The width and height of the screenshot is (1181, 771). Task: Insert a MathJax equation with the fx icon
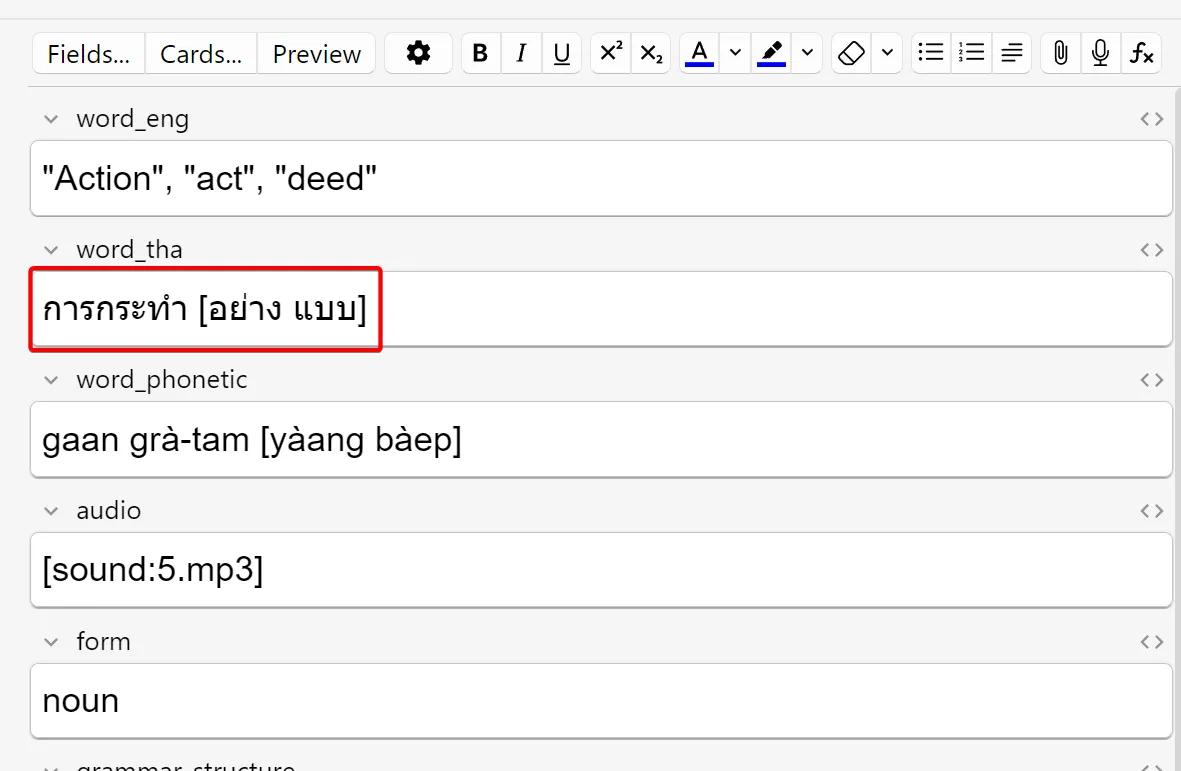[1141, 53]
